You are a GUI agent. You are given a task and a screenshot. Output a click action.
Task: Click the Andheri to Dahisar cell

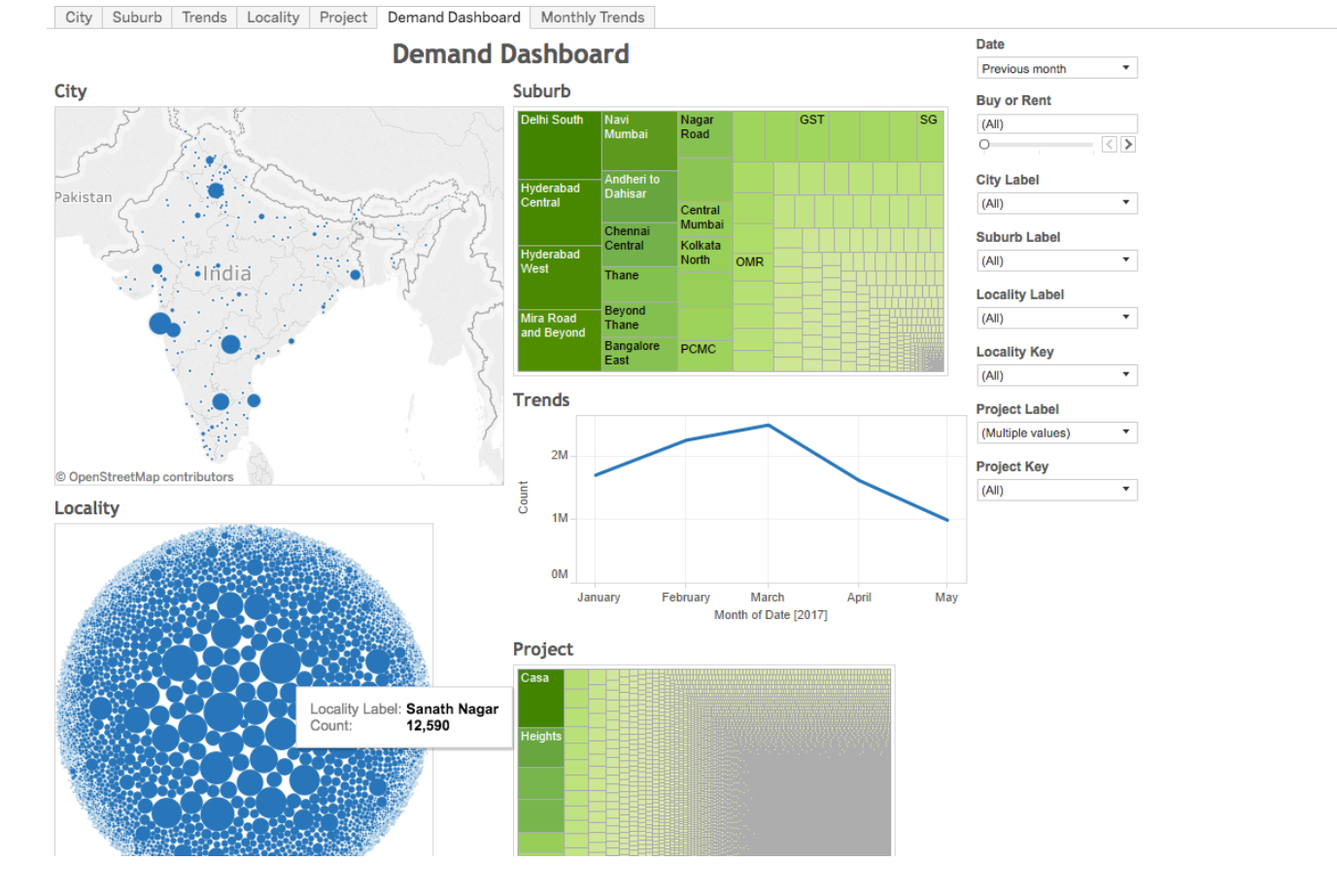point(639,197)
